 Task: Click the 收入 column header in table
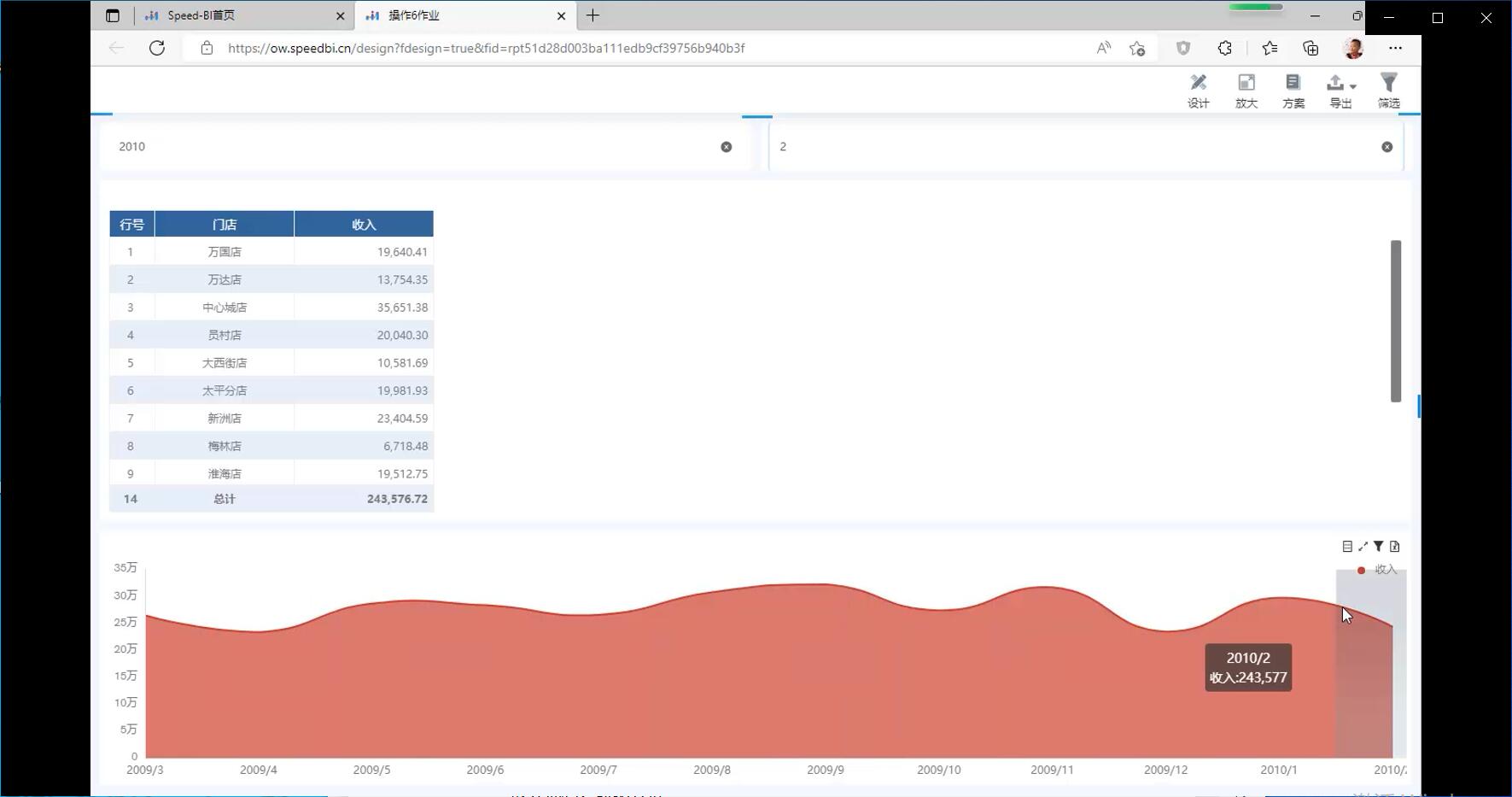click(x=364, y=225)
